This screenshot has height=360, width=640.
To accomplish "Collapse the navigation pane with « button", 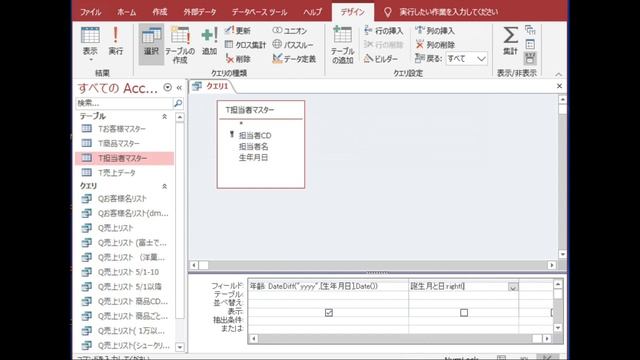I will click(x=179, y=88).
